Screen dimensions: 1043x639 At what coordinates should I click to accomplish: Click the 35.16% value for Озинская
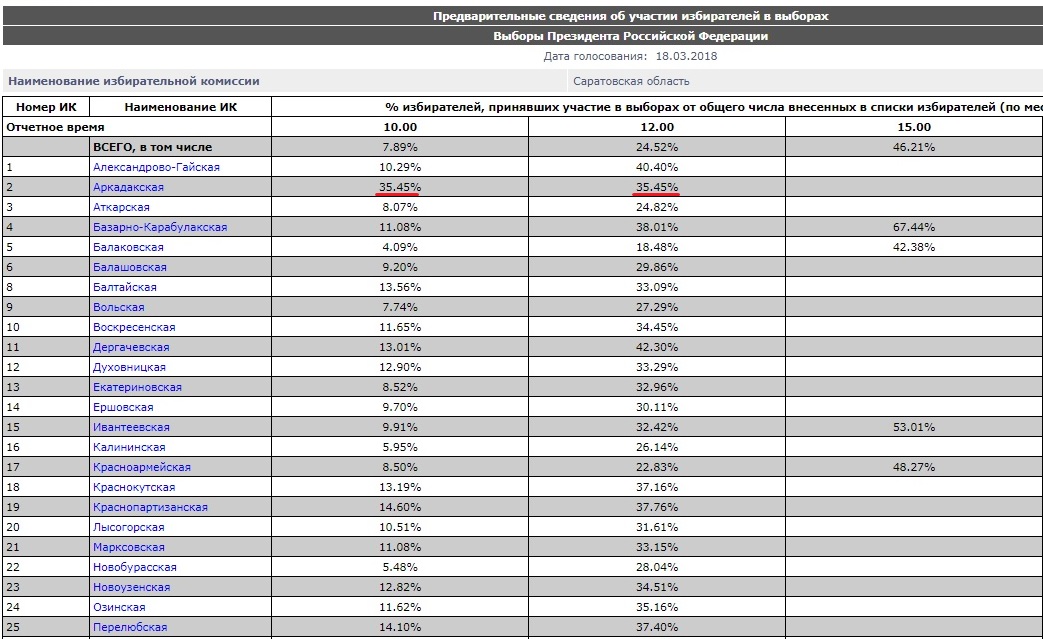657,606
